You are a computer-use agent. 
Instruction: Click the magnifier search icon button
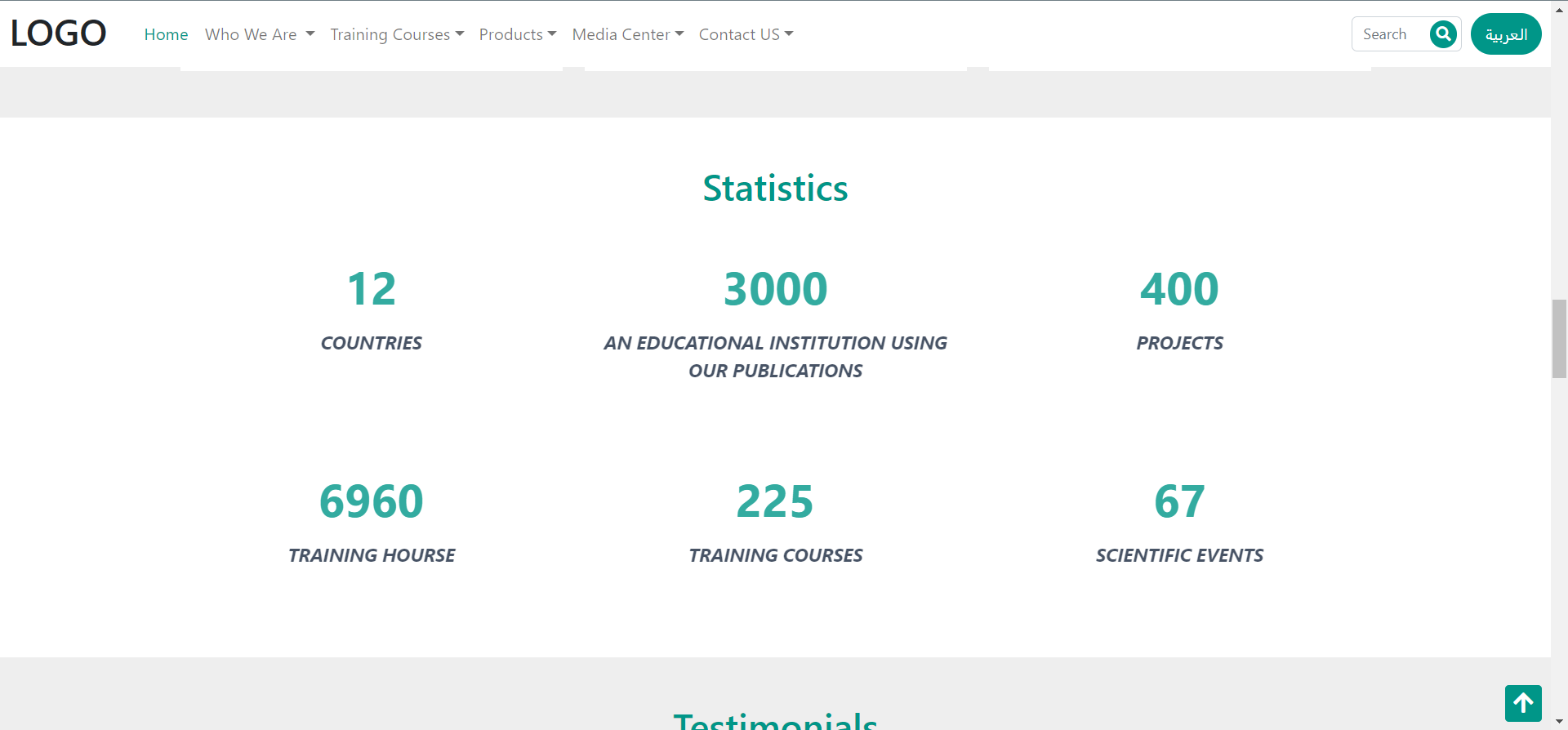pyautogui.click(x=1443, y=34)
